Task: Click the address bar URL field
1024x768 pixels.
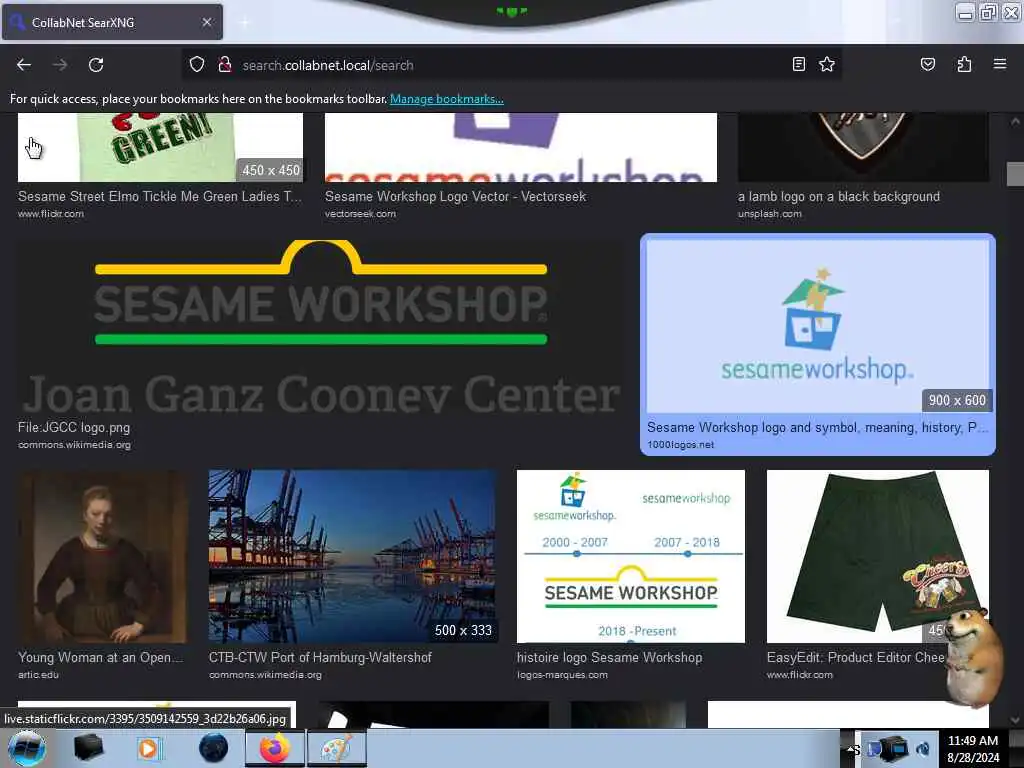Action: click(509, 65)
